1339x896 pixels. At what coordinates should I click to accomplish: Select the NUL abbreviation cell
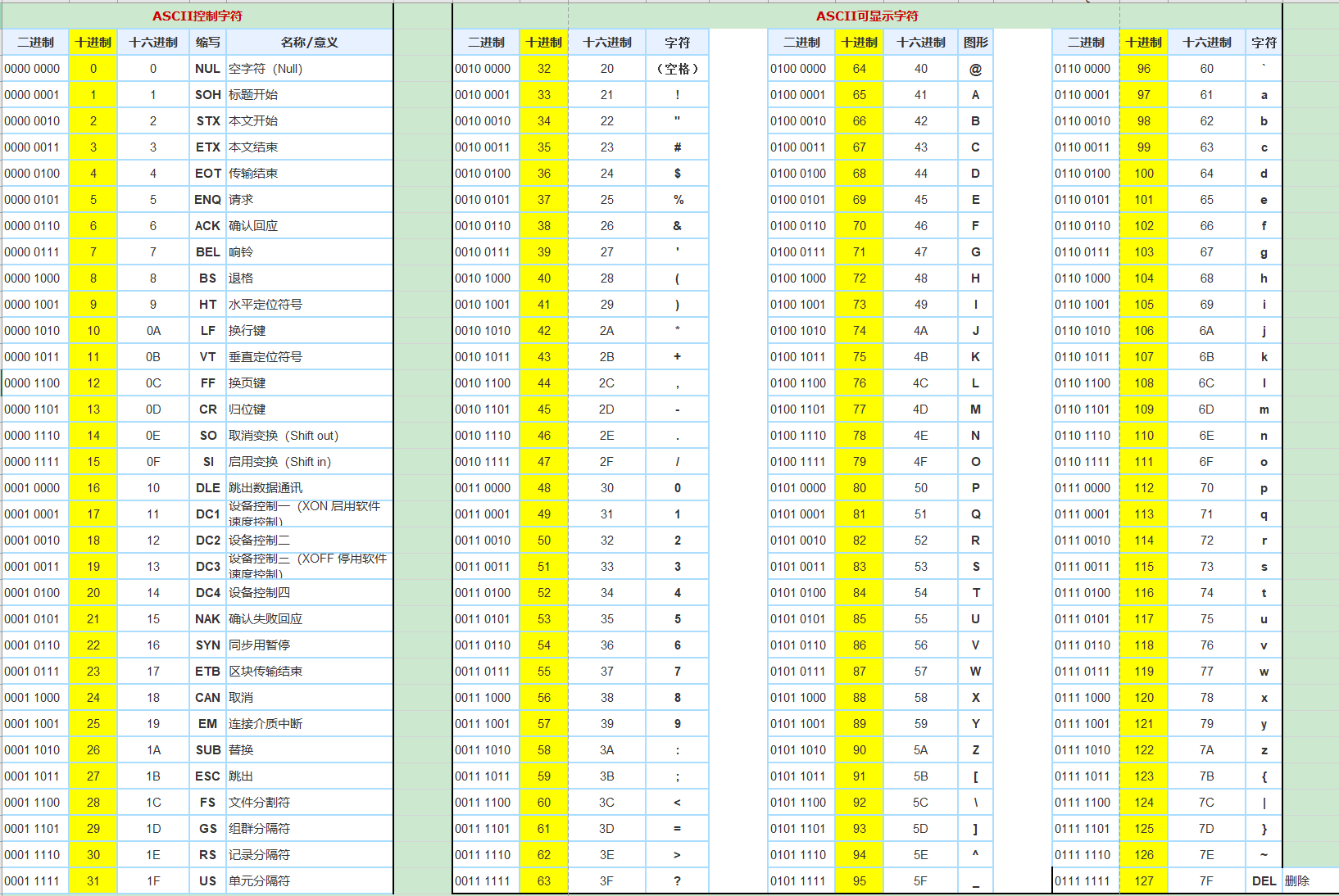click(x=207, y=68)
